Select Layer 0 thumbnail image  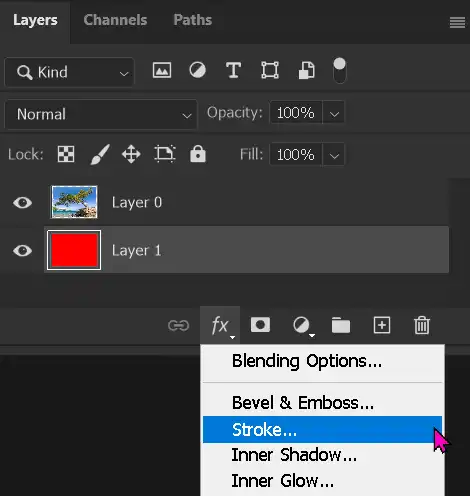click(74, 202)
